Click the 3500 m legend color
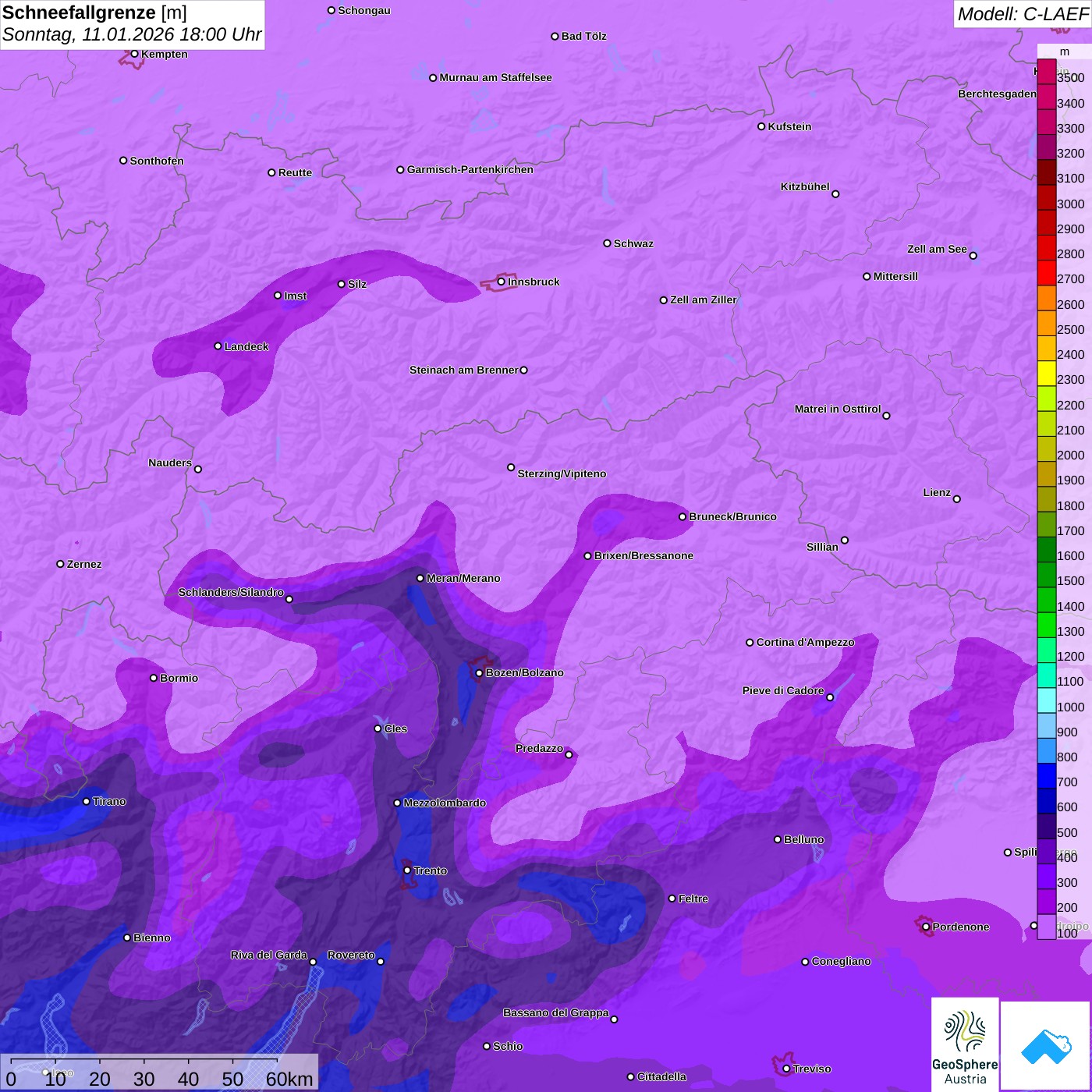Viewport: 1092px width, 1092px height. [x=1047, y=72]
